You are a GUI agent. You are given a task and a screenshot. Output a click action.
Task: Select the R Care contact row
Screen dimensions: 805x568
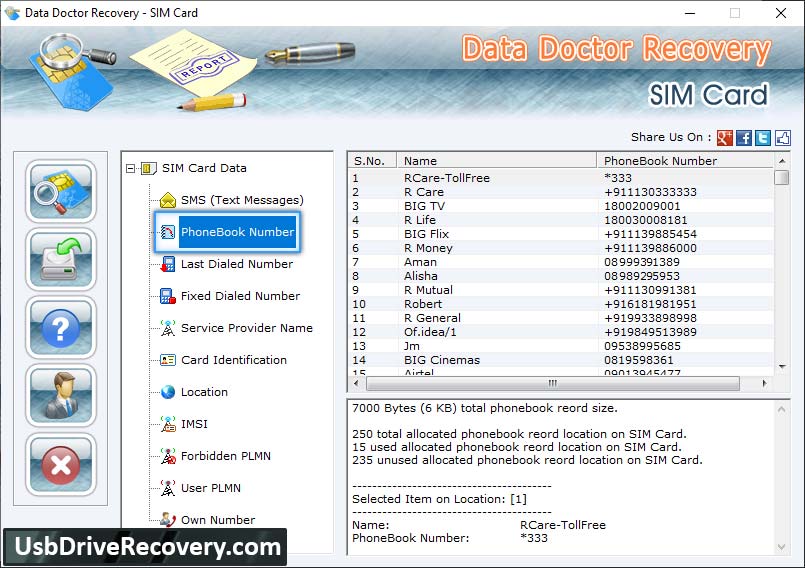pos(561,192)
